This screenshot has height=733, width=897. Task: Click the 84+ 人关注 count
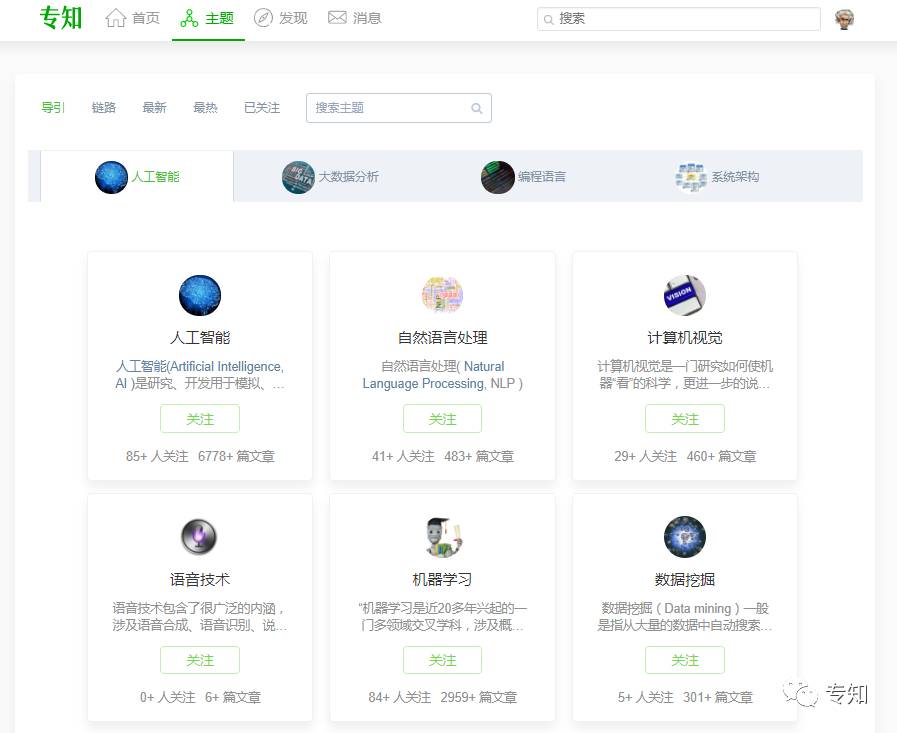coord(399,698)
